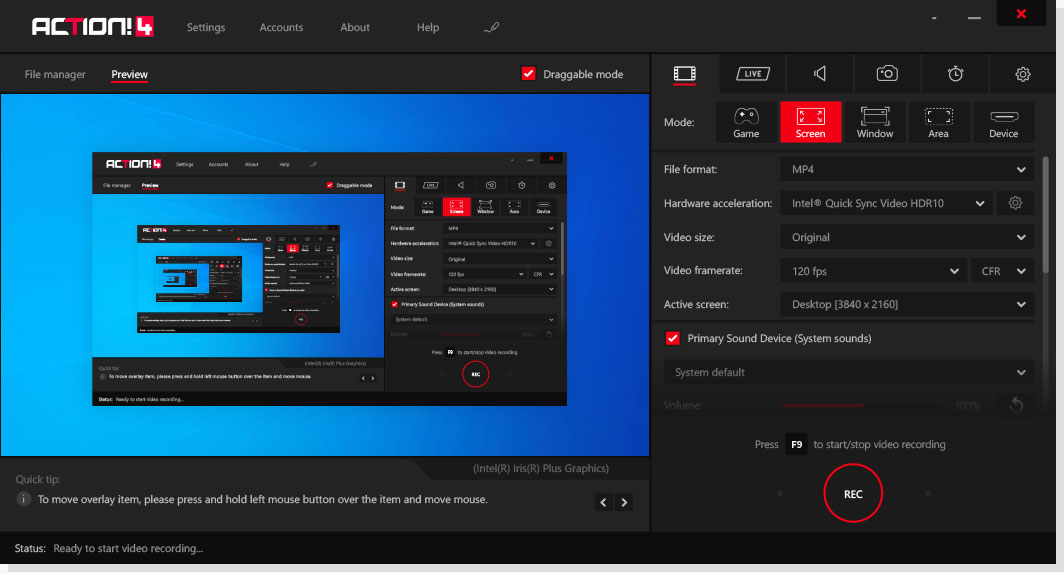Show the next quick tip arrow
The width and height of the screenshot is (1064, 574).
625,502
